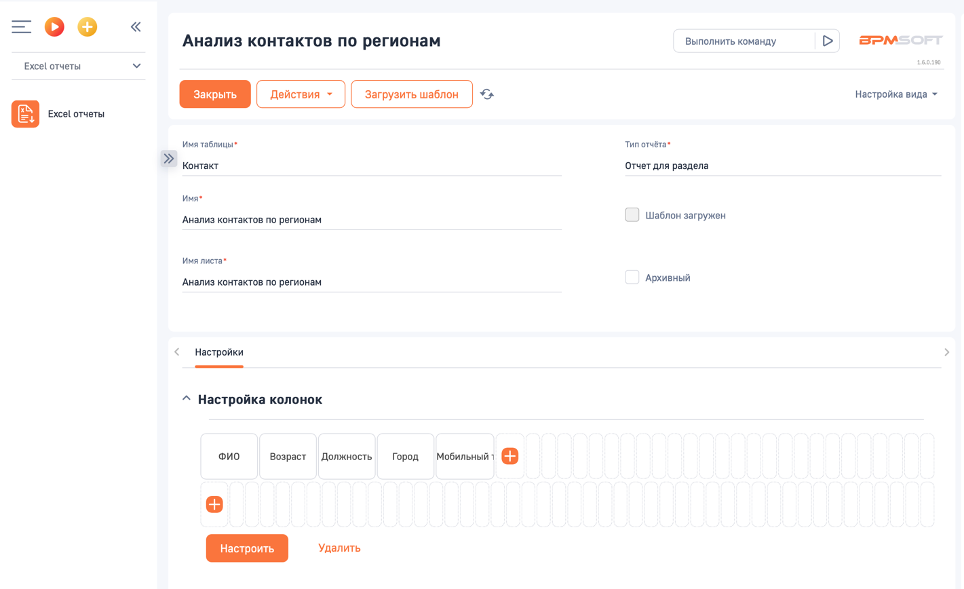Click the version number 1.6.0.190

[x=928, y=62]
